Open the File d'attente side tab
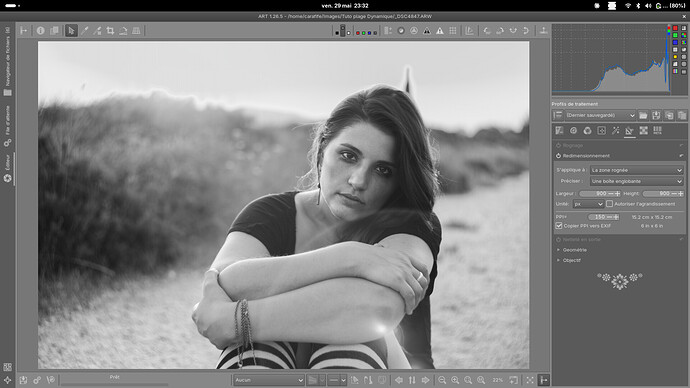 tap(7, 126)
